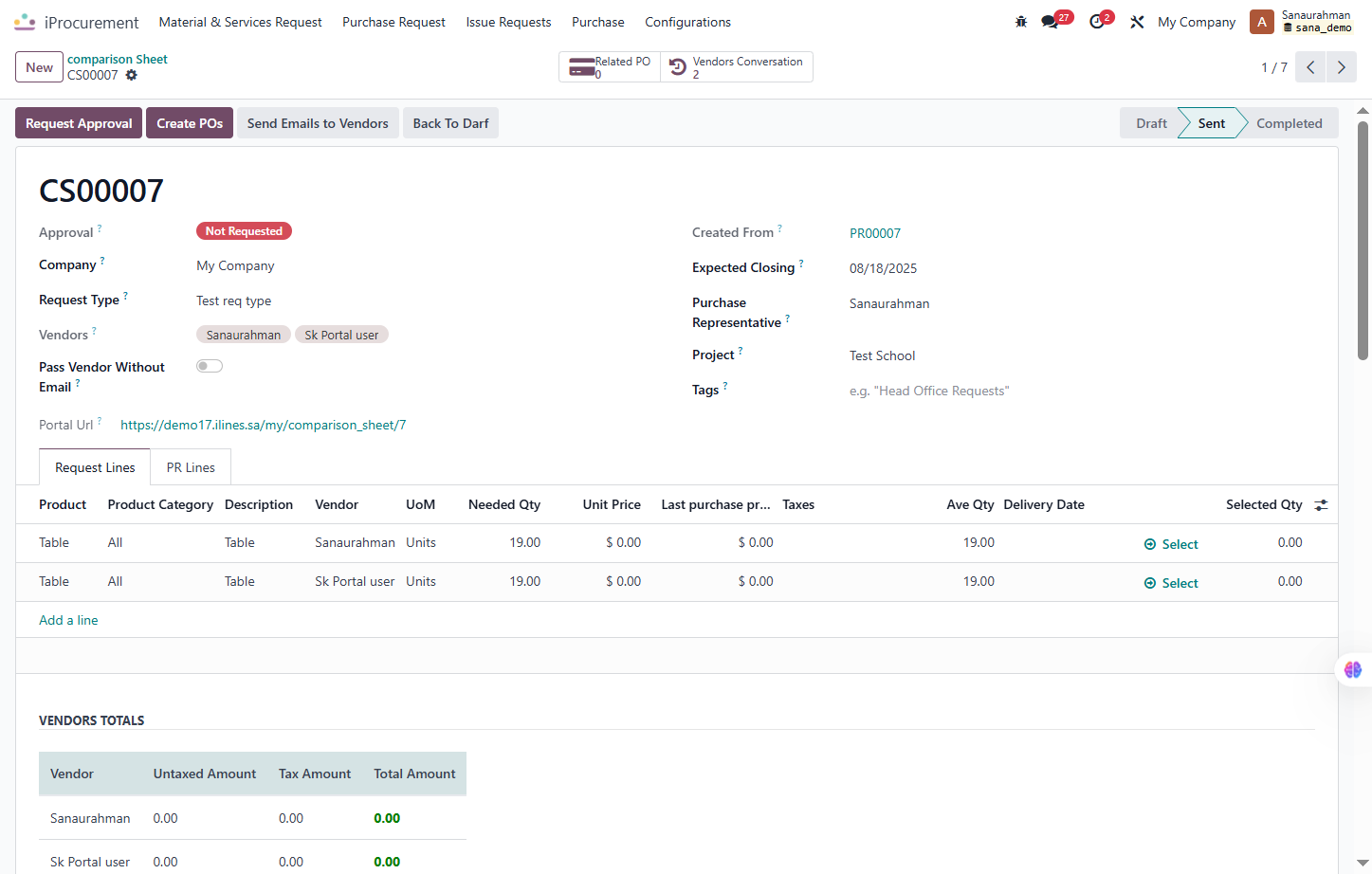Select the Sanaurahman vendor line

(x=1171, y=544)
